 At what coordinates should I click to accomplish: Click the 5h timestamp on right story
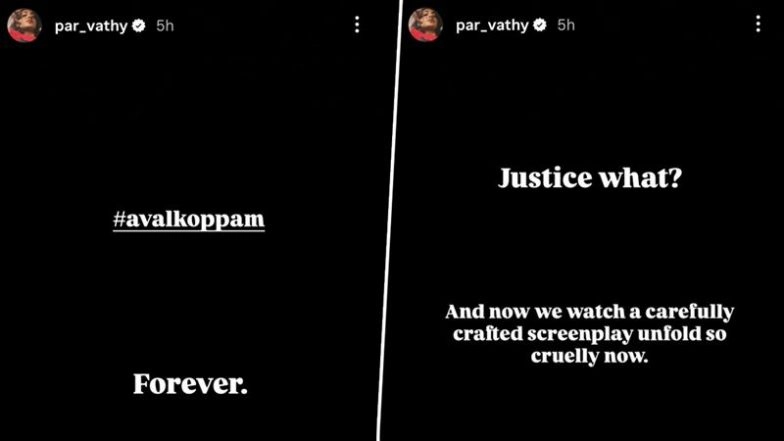(566, 24)
